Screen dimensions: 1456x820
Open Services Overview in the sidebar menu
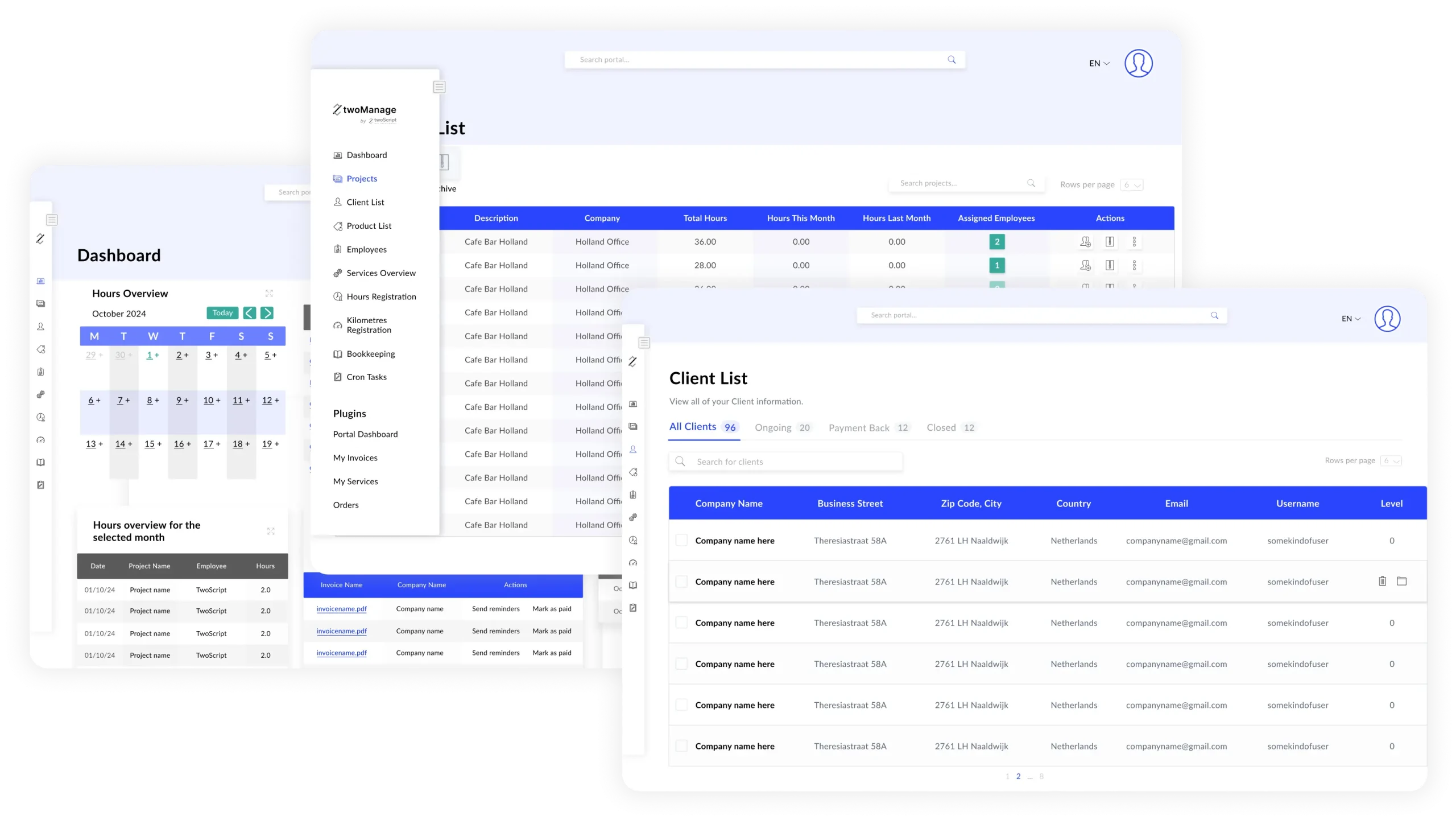(375, 273)
